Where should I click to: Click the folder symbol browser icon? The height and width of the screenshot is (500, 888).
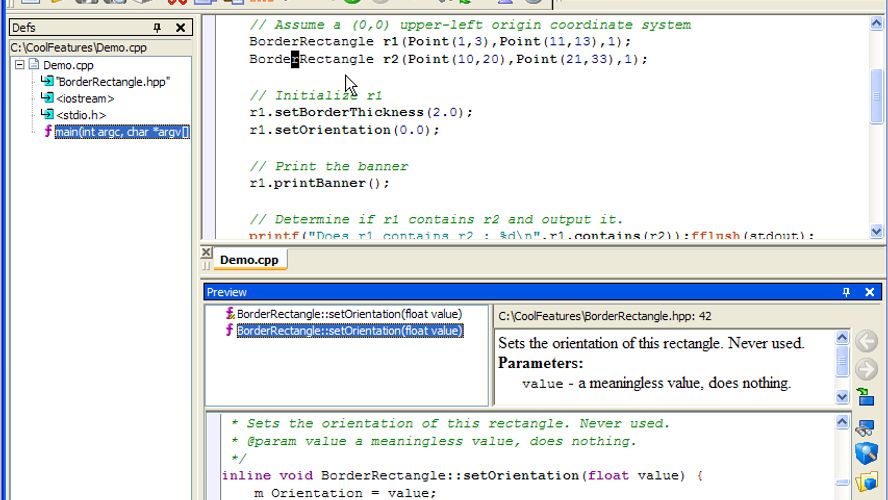(866, 482)
